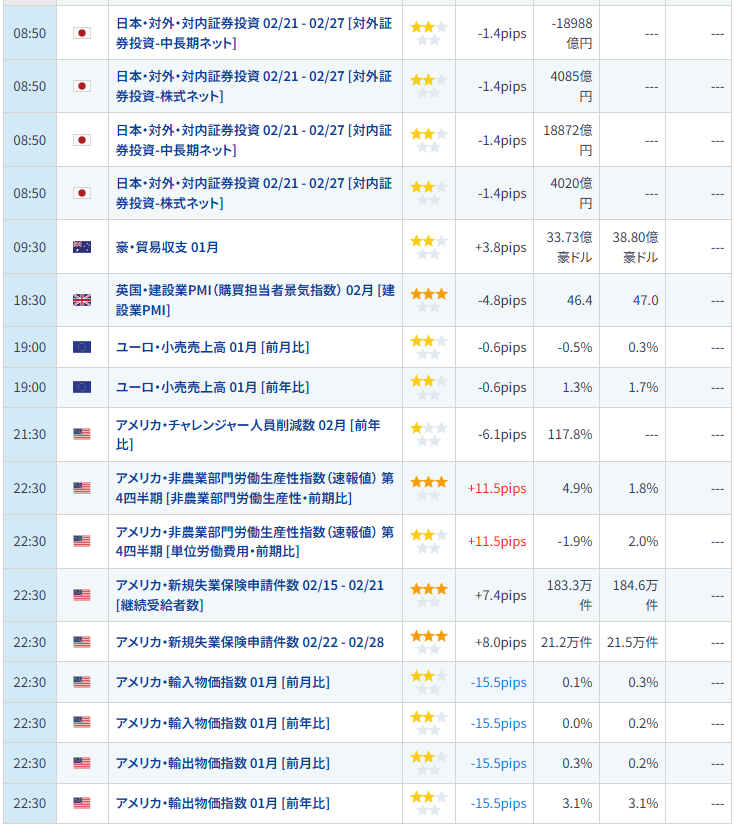Open 対内証券投資-株式ネット event link
Image resolution: width=735 pixels, height=828 pixels.
tap(254, 193)
